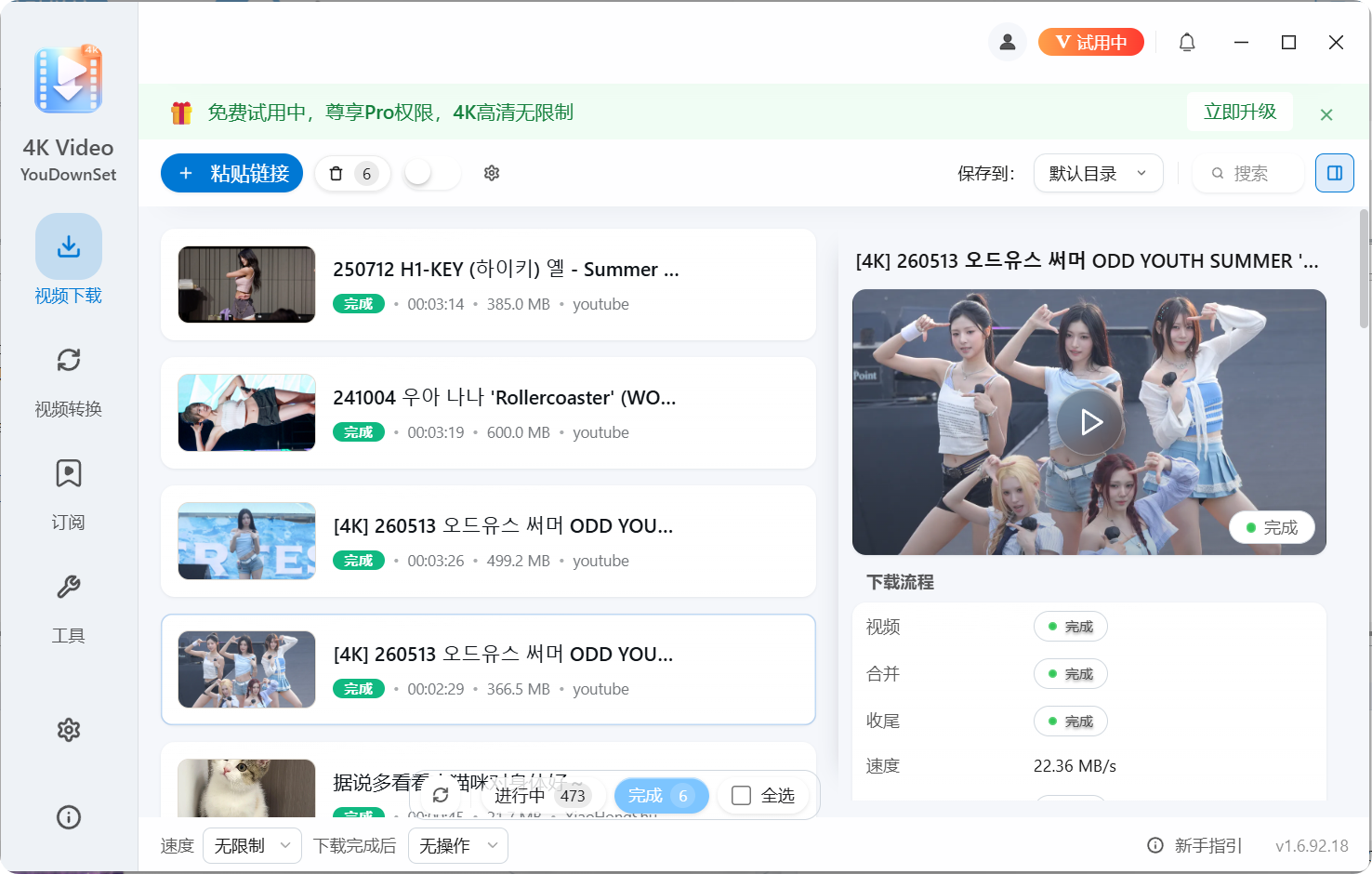
Task: Open download settings gear in toolbar
Action: tap(492, 173)
